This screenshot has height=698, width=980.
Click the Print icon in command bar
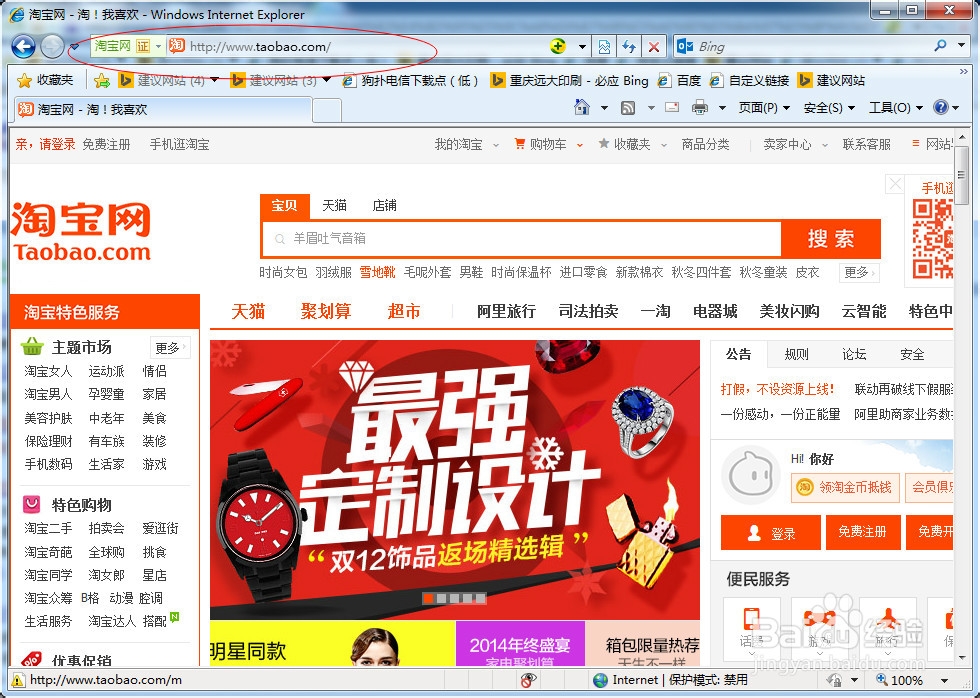[700, 107]
